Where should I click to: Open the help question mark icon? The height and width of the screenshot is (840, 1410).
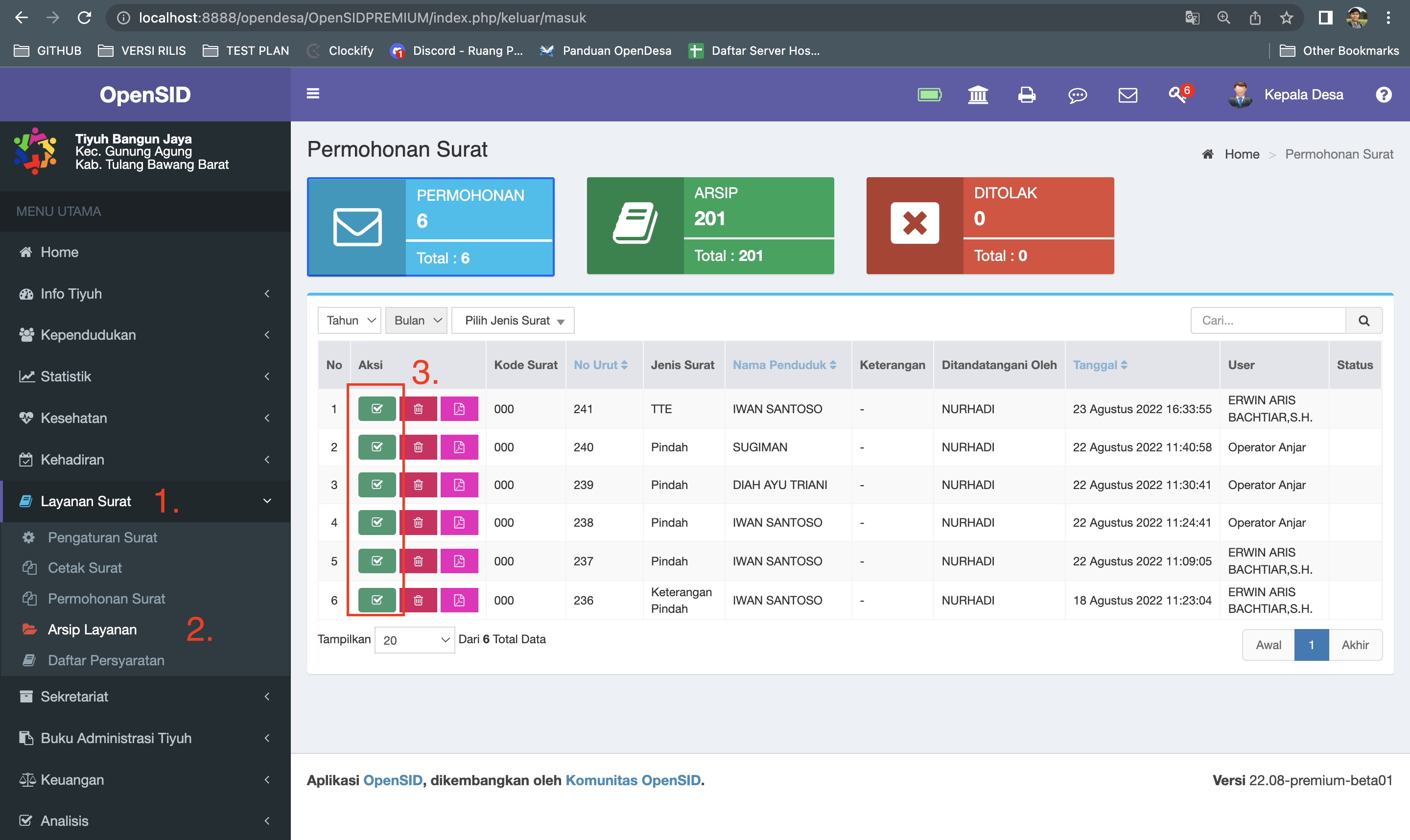(x=1384, y=94)
